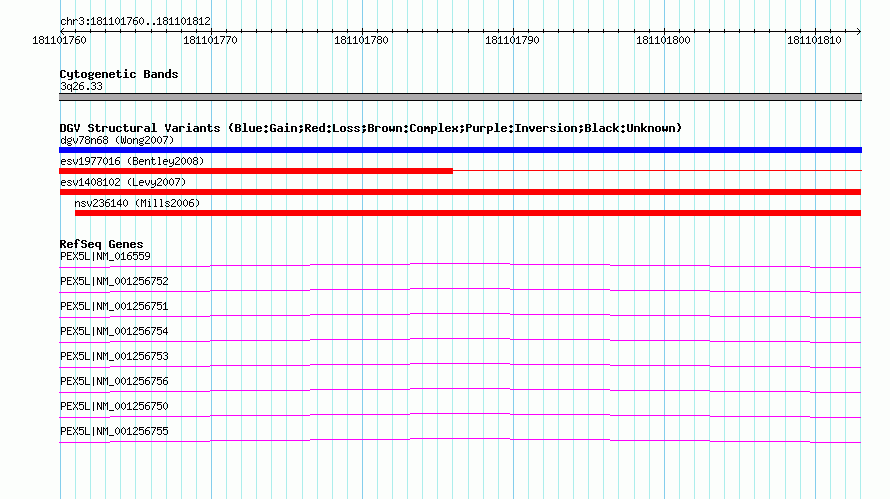Click the PEX5L|NM_001256755 transcript label
Viewport: 890px width, 499px height.
(x=114, y=431)
